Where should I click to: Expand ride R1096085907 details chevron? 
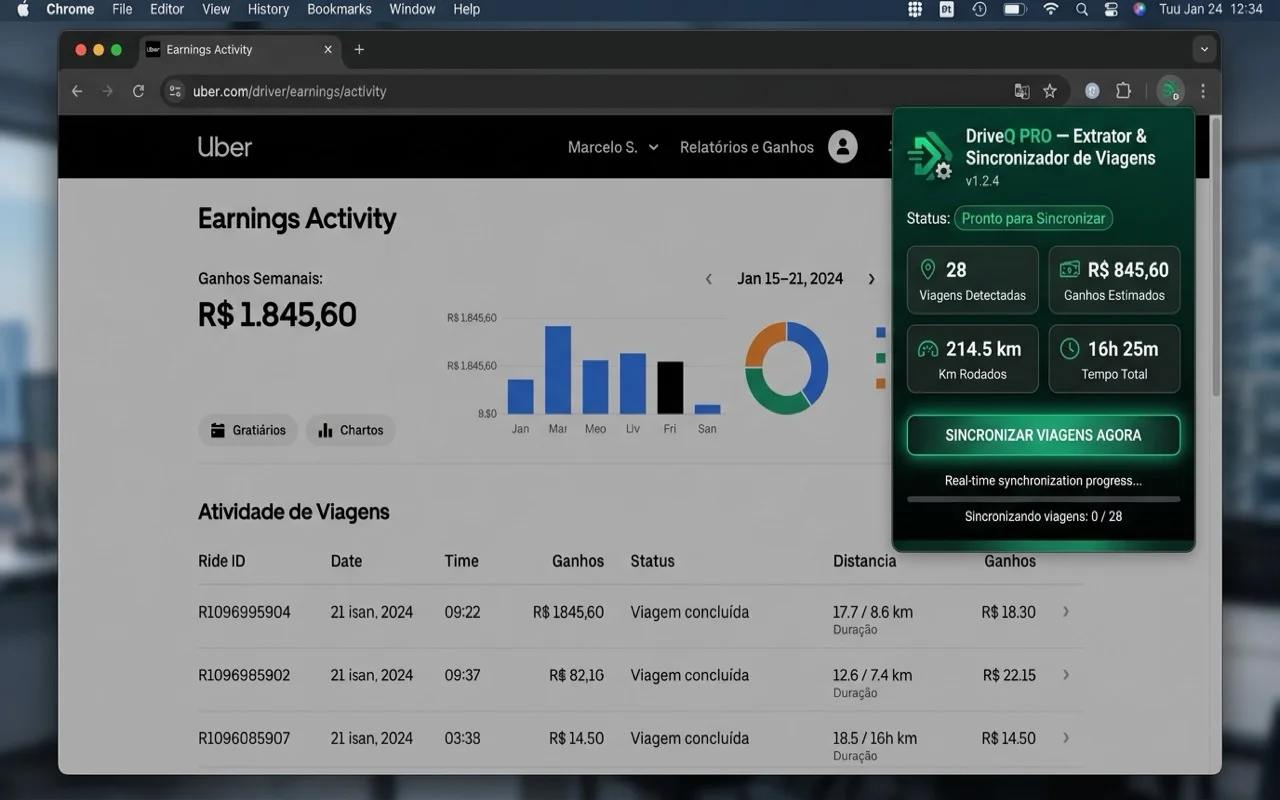(1066, 737)
